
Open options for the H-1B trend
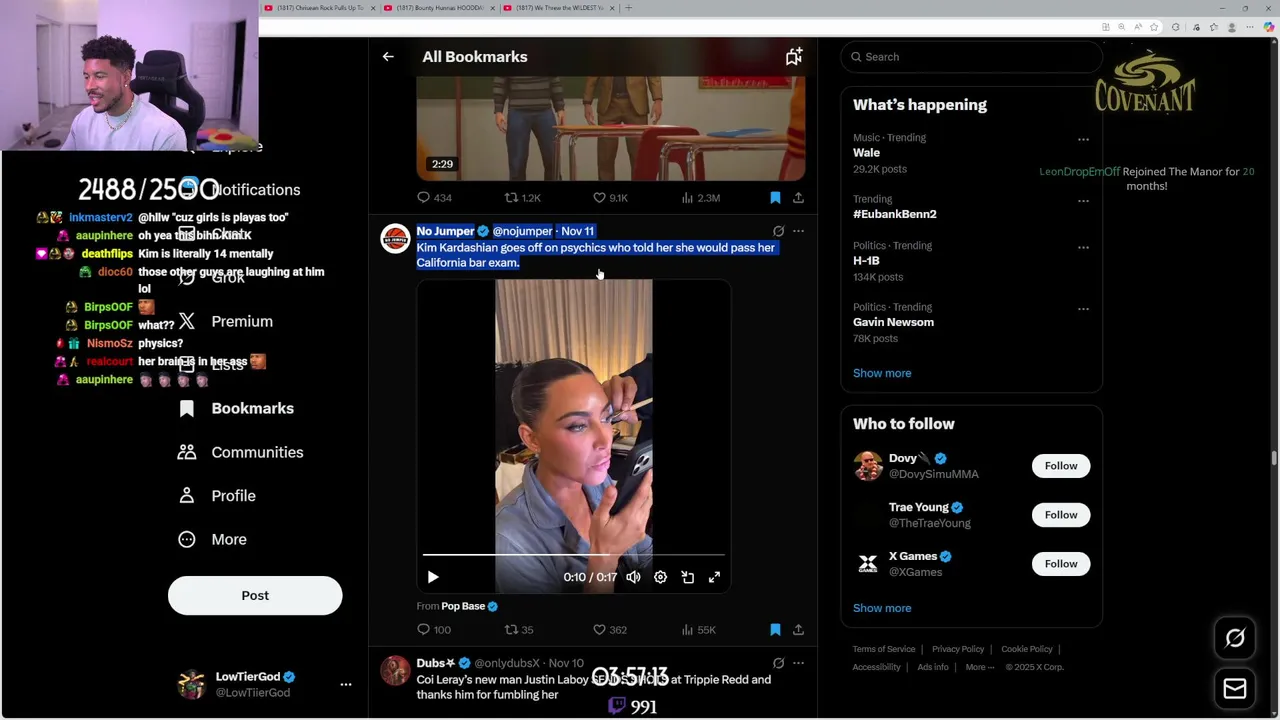point(1083,247)
